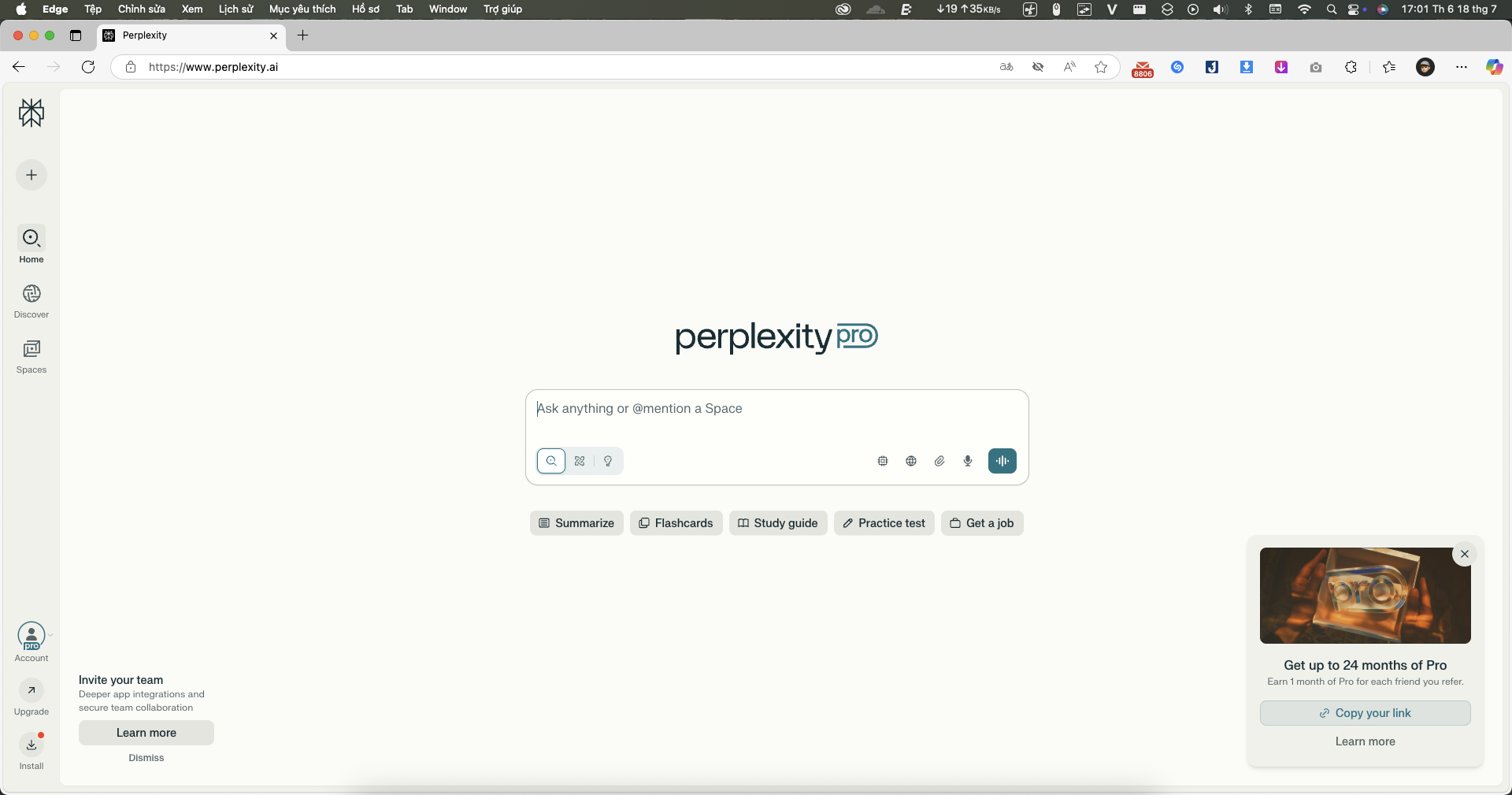The height and width of the screenshot is (795, 1512).
Task: Open the Account menu
Action: tap(31, 641)
